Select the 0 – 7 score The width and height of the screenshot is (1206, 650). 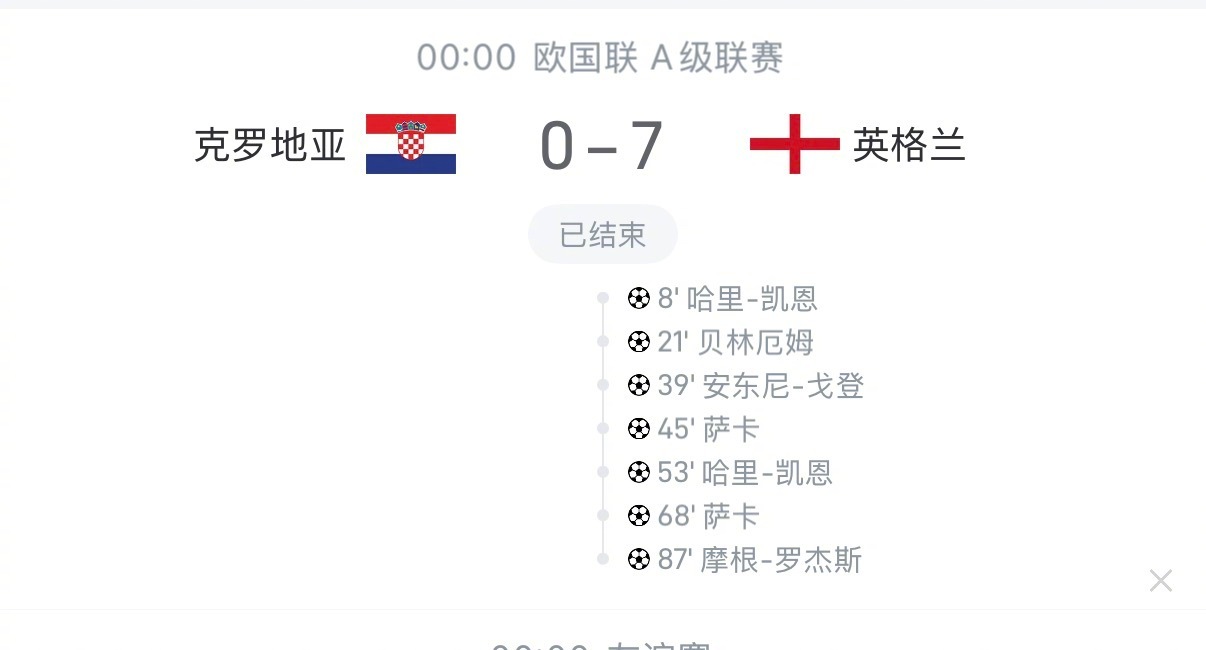[602, 145]
